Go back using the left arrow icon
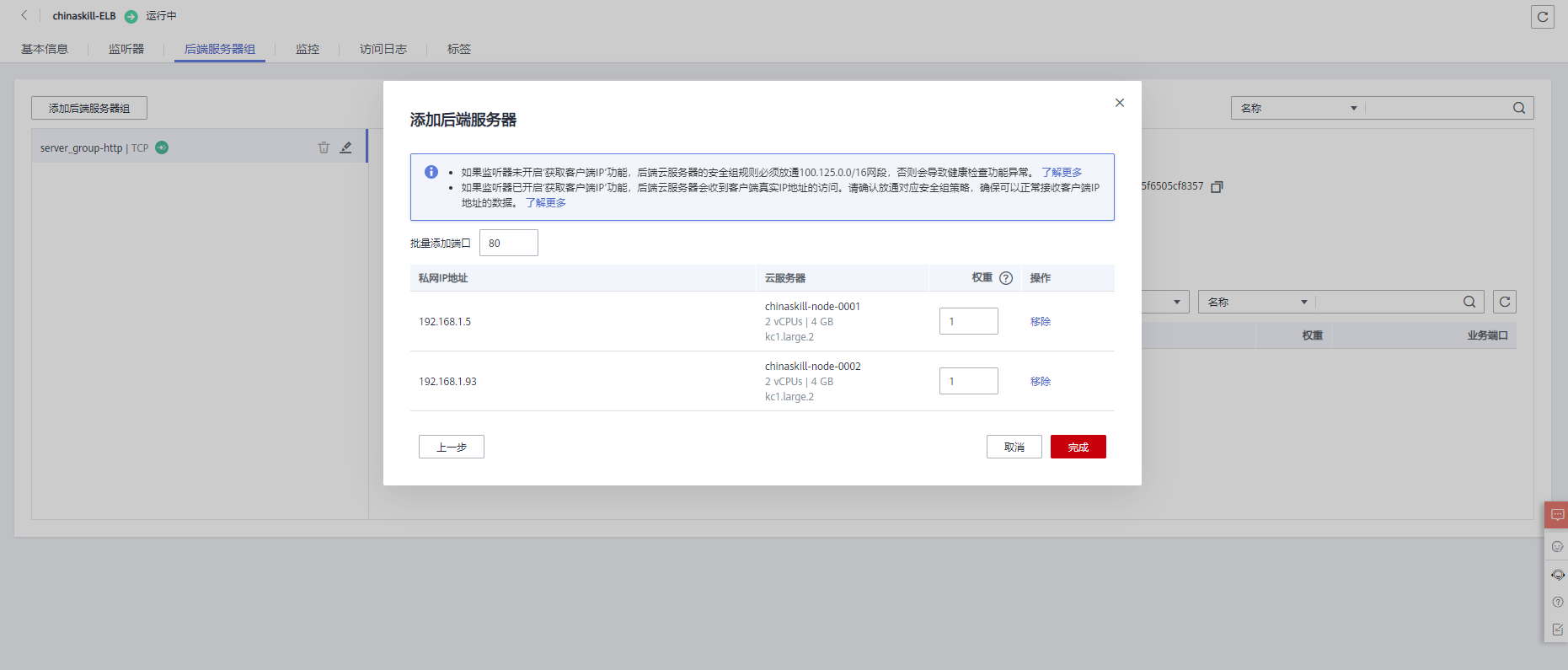 (24, 15)
